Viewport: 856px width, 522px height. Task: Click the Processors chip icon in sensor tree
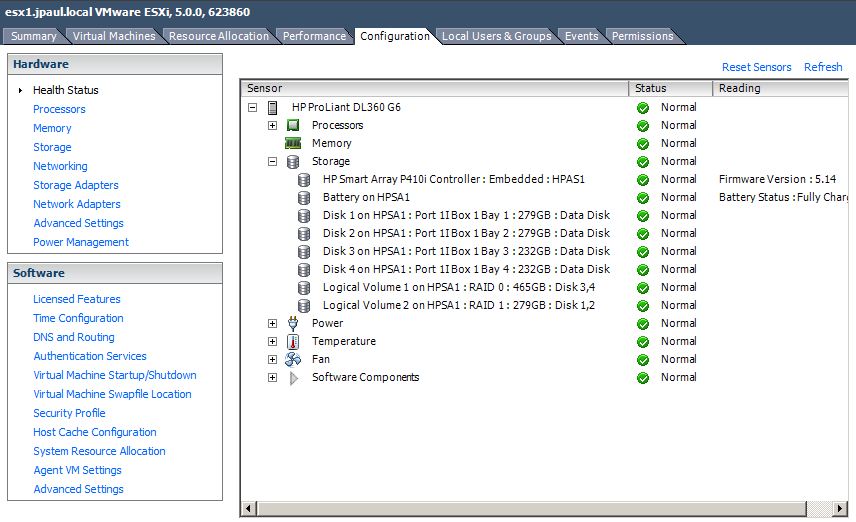click(x=293, y=126)
